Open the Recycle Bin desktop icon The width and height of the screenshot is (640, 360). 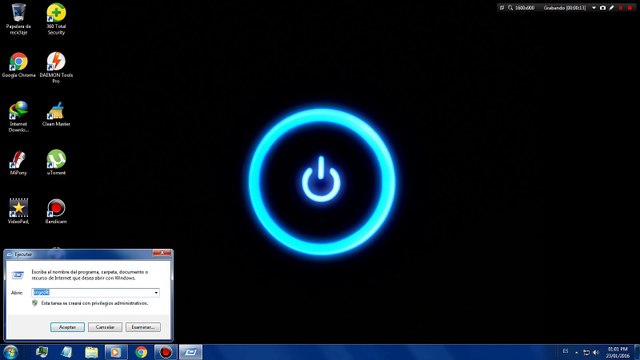click(x=18, y=18)
